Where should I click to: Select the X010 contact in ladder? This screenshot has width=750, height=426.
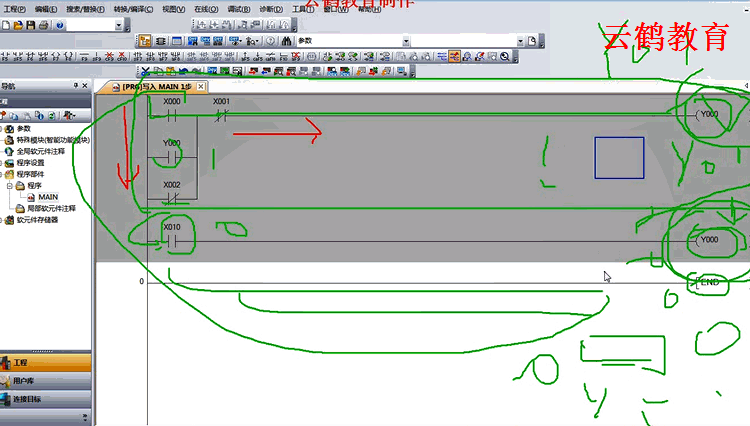[172, 241]
